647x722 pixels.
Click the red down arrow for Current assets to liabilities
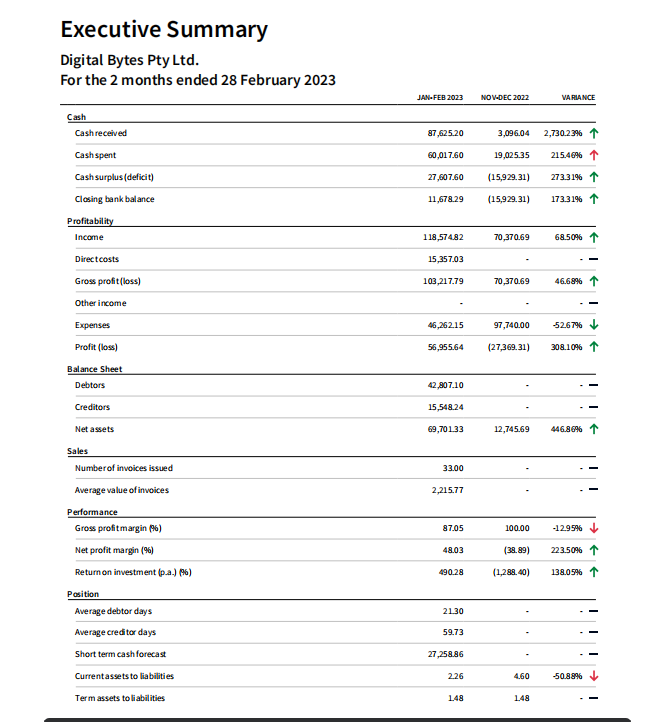(593, 675)
